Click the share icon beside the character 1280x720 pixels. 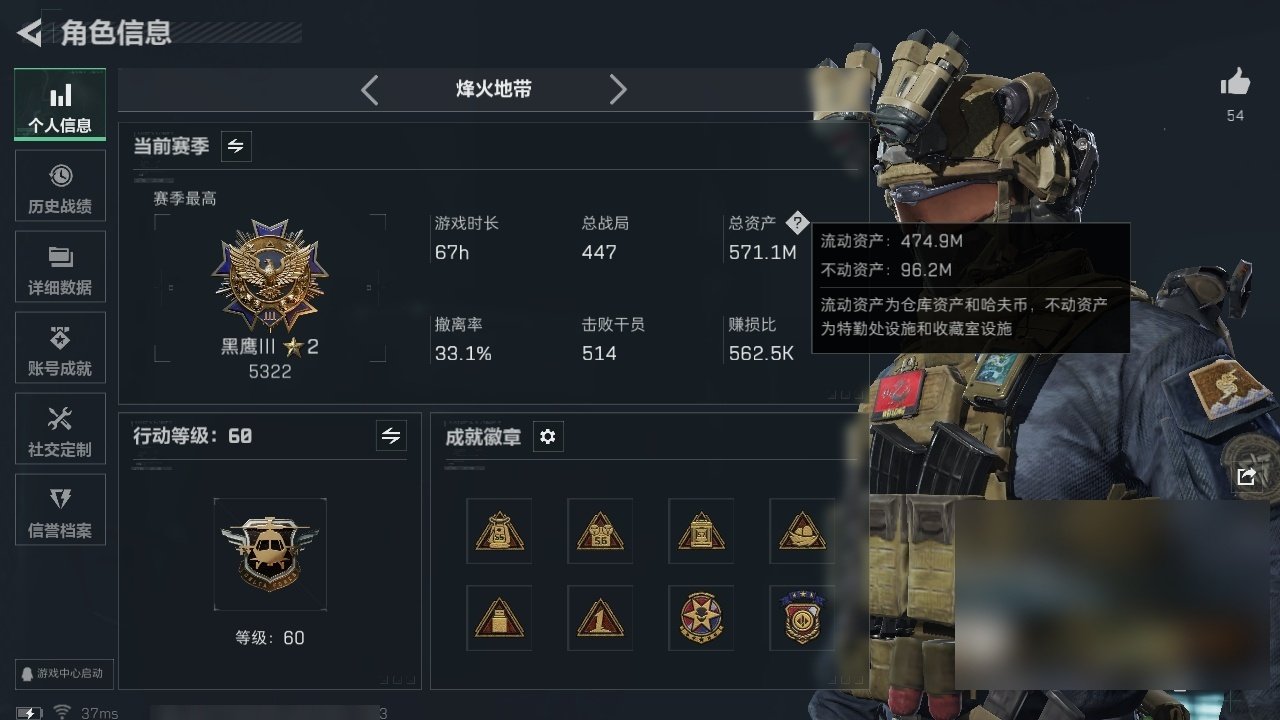pyautogui.click(x=1246, y=477)
